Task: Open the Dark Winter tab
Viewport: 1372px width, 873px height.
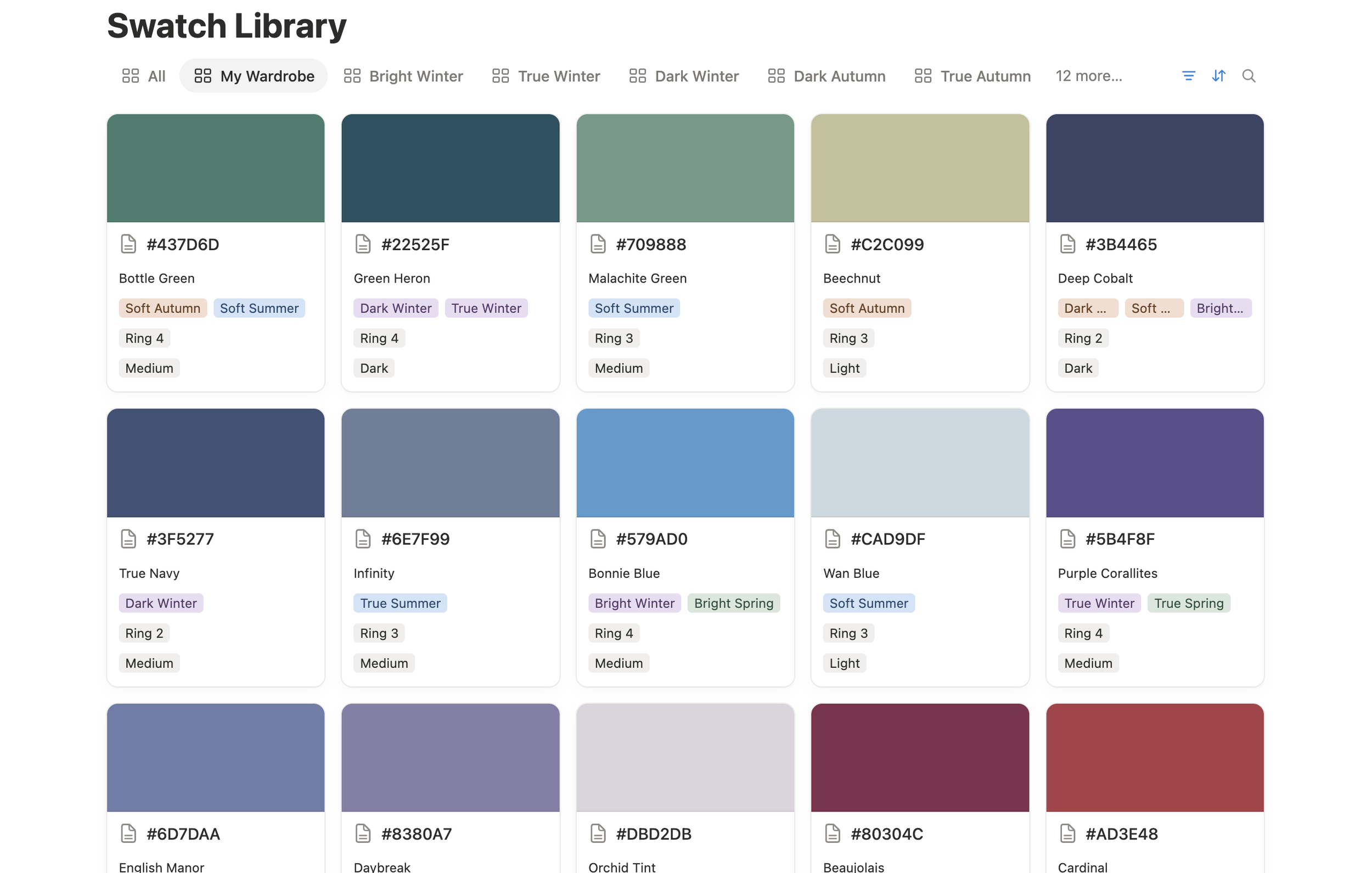Action: (x=684, y=76)
